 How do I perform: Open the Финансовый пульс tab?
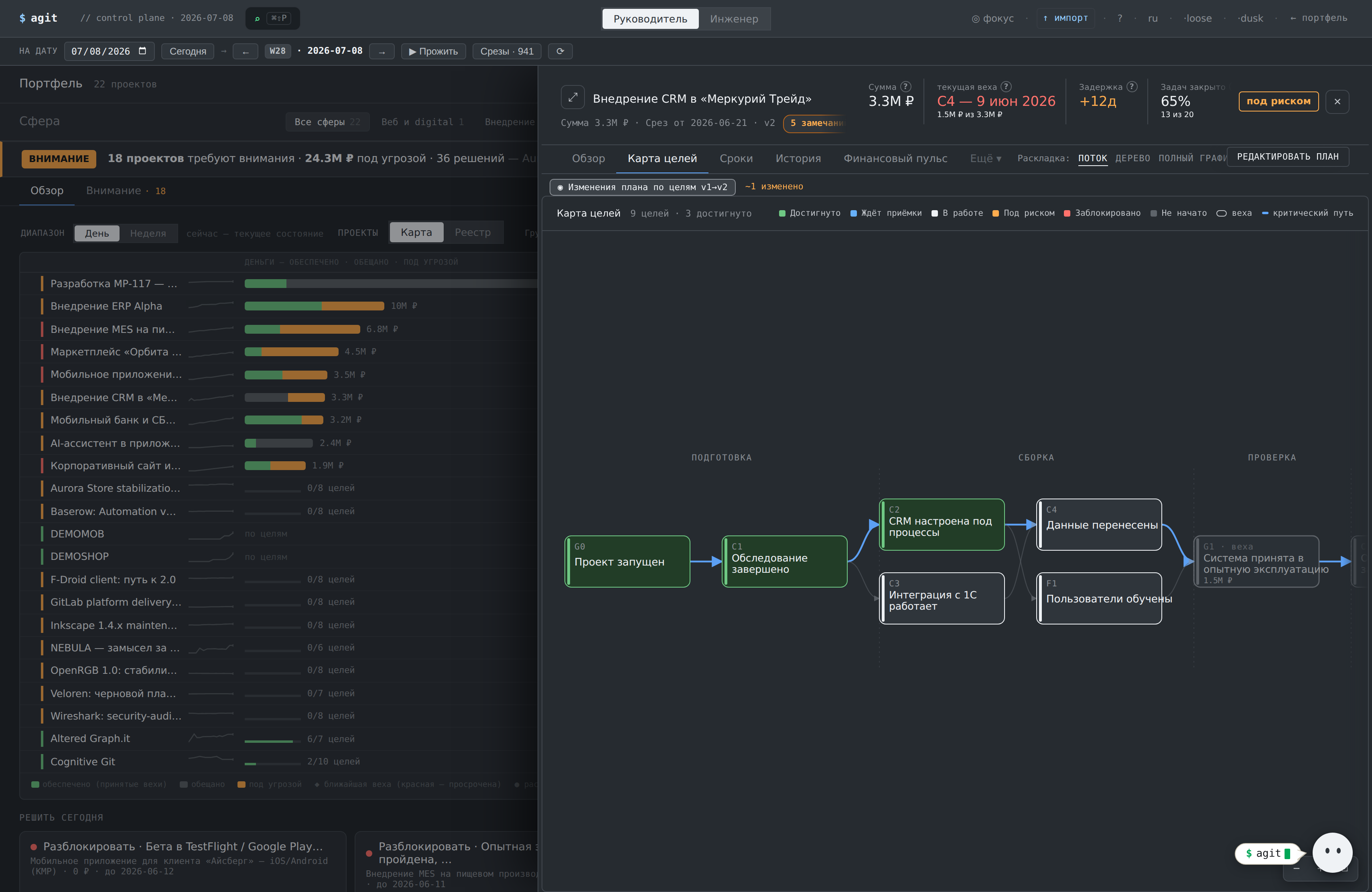point(895,158)
